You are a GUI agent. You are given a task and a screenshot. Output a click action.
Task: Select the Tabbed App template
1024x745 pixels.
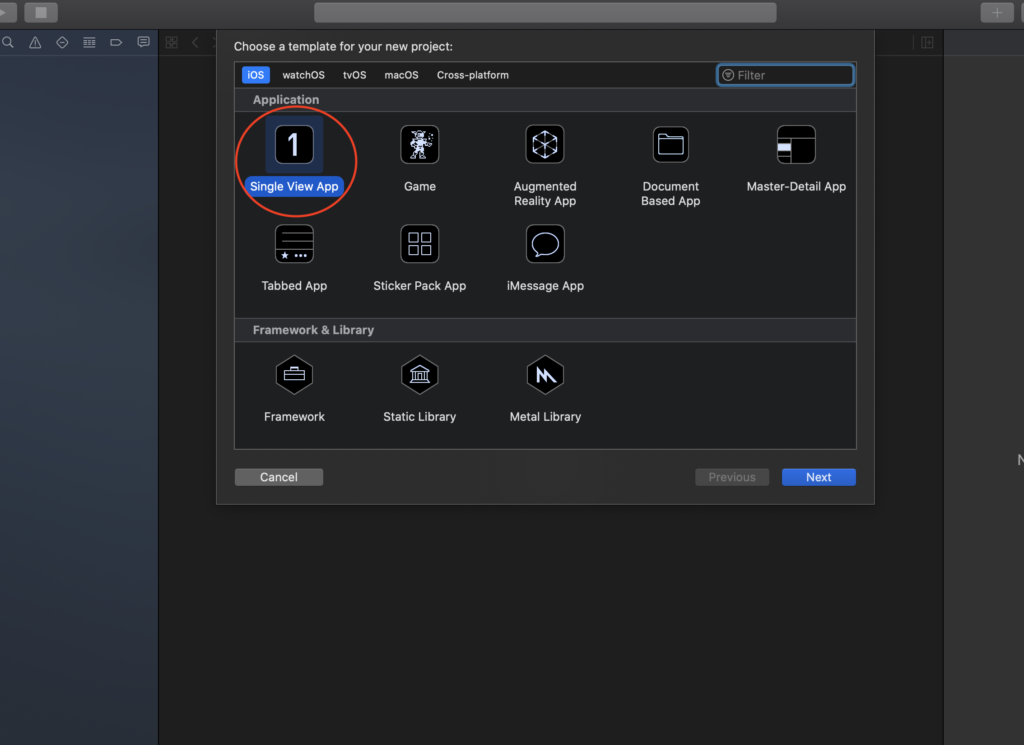pyautogui.click(x=294, y=244)
